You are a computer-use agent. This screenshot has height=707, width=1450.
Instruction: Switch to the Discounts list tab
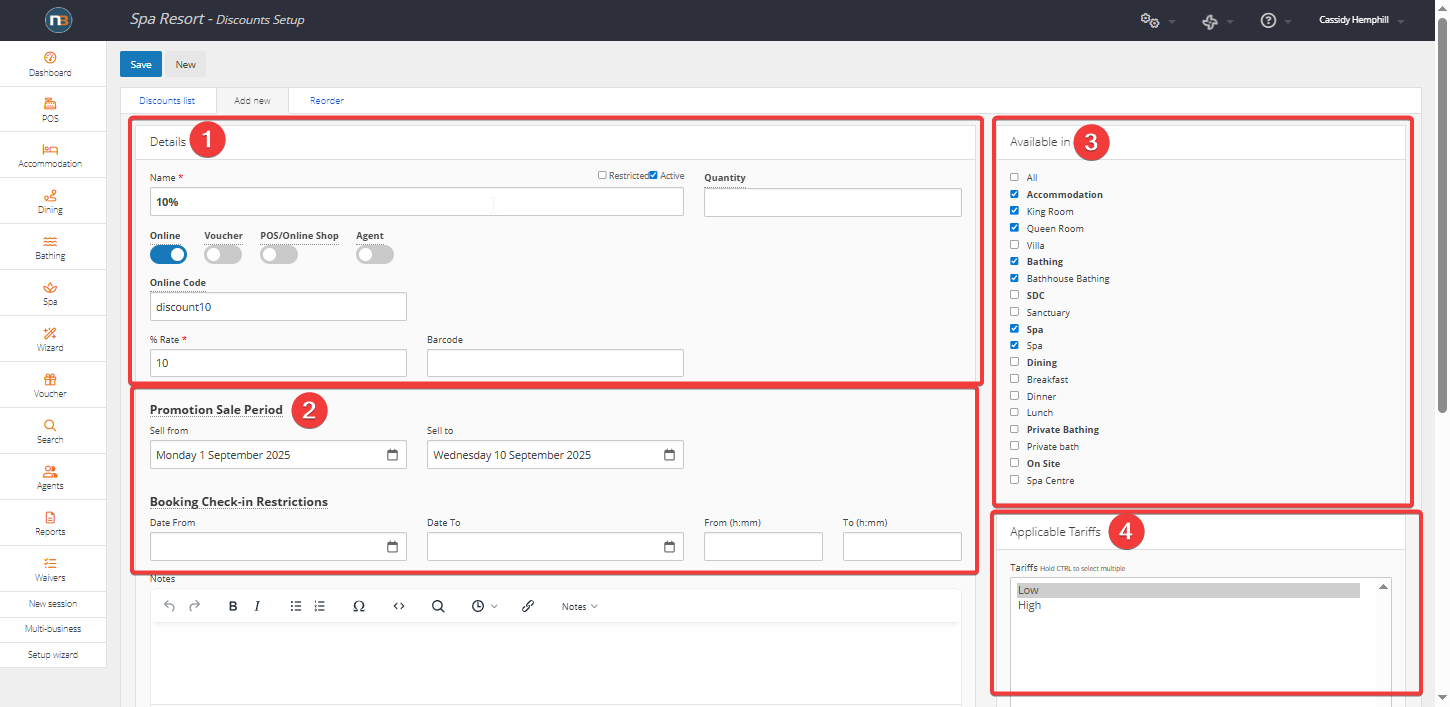pyautogui.click(x=167, y=101)
